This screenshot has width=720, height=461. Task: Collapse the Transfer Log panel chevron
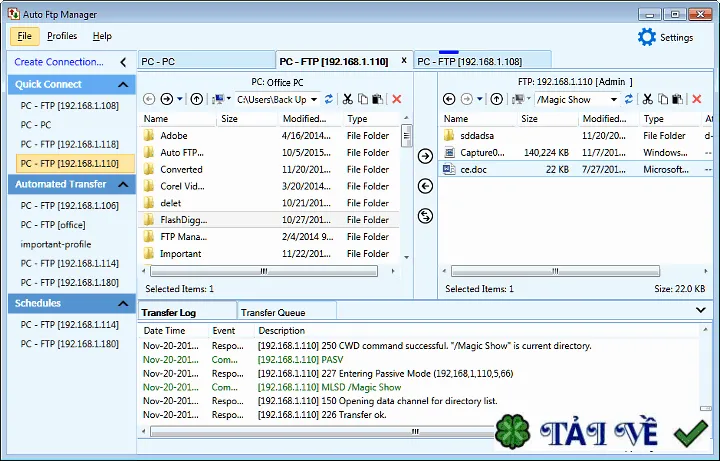[x=701, y=310]
